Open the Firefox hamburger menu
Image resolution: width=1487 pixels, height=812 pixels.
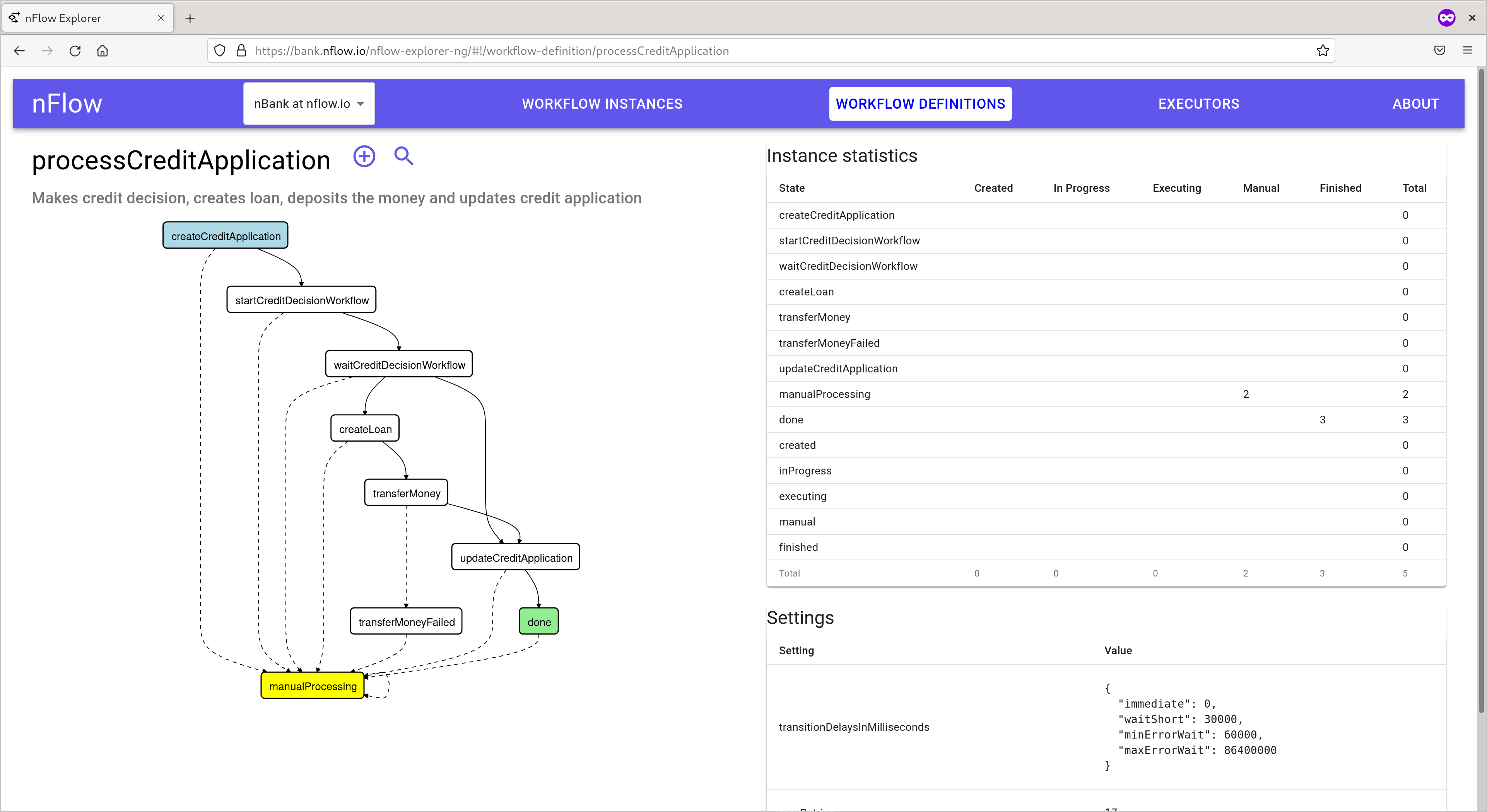(1467, 51)
